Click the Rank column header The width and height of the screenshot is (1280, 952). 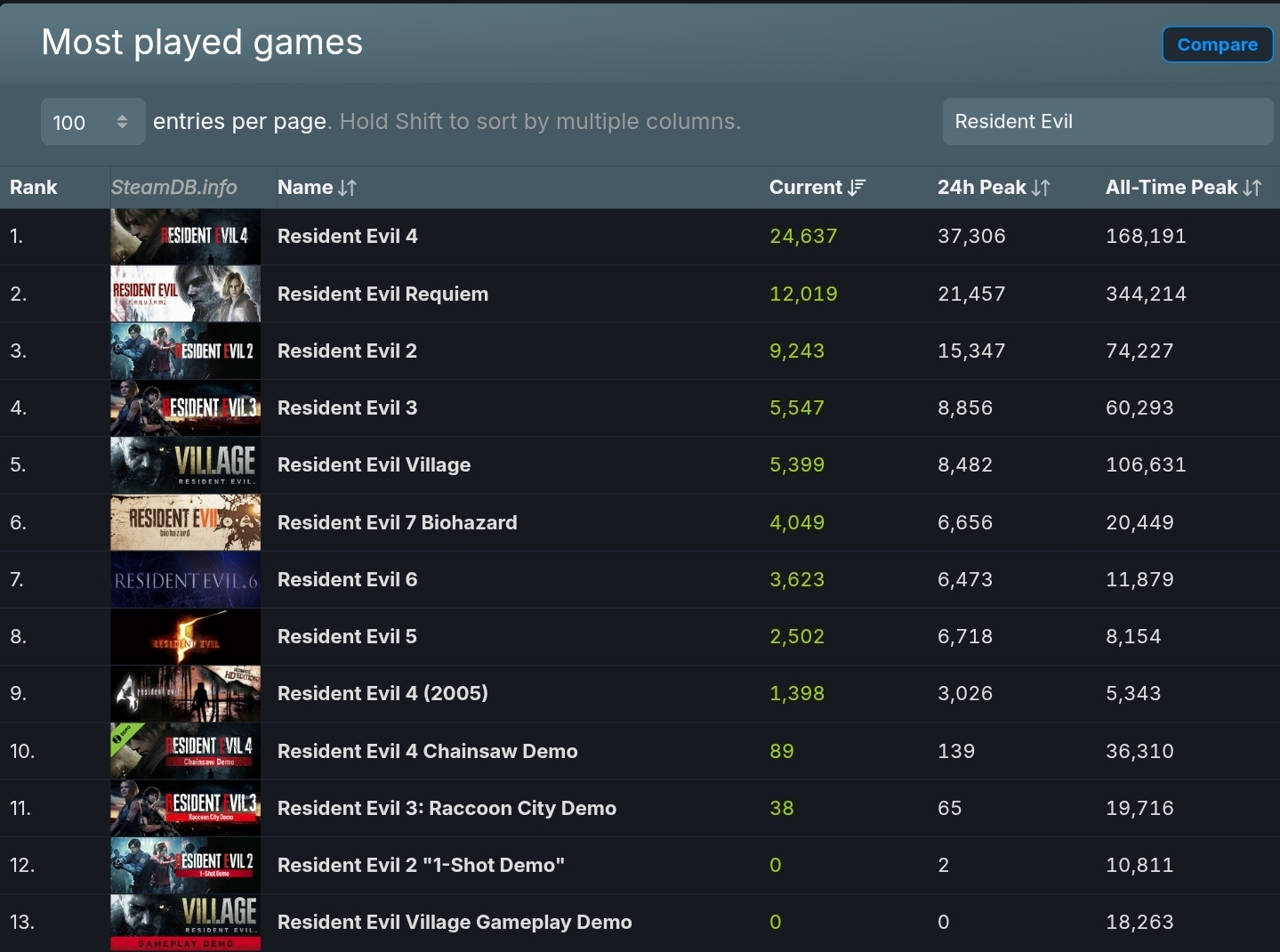coord(34,188)
